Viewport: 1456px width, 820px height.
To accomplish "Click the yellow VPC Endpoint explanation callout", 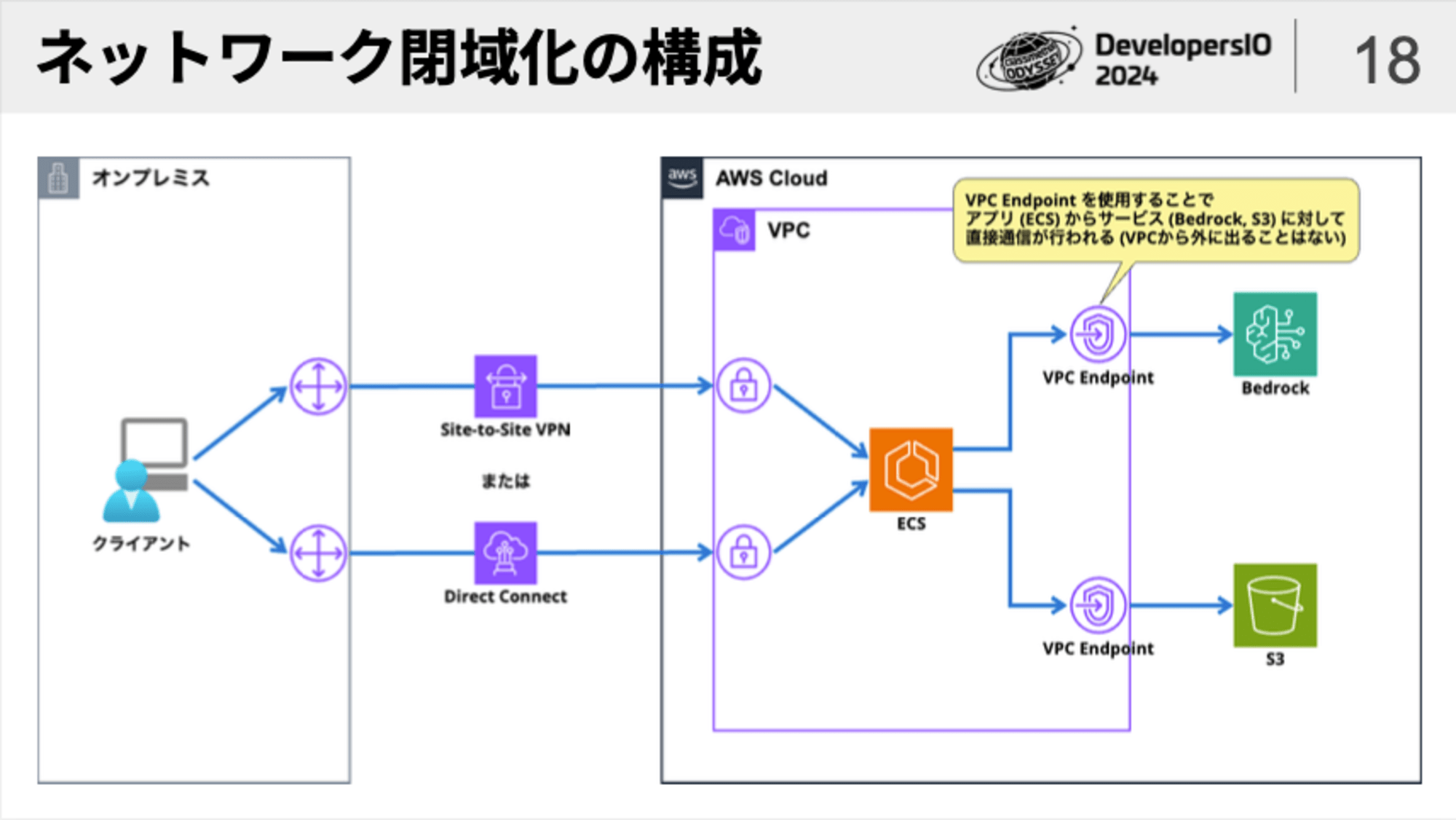I will click(1155, 220).
